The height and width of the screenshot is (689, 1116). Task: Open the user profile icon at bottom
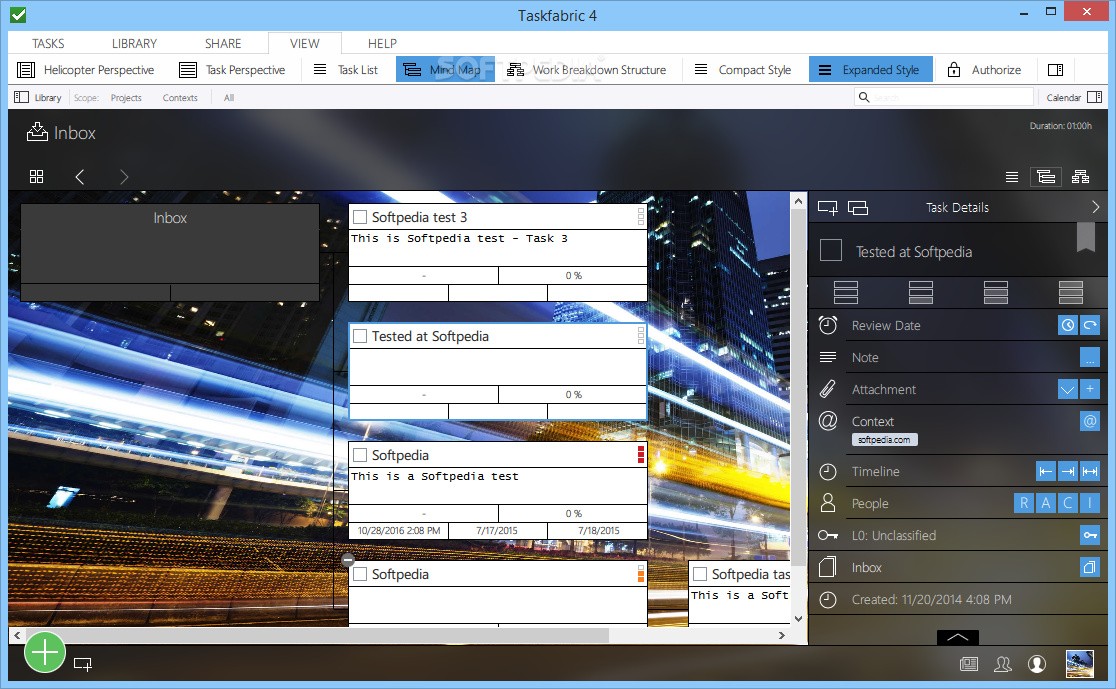click(x=1037, y=663)
